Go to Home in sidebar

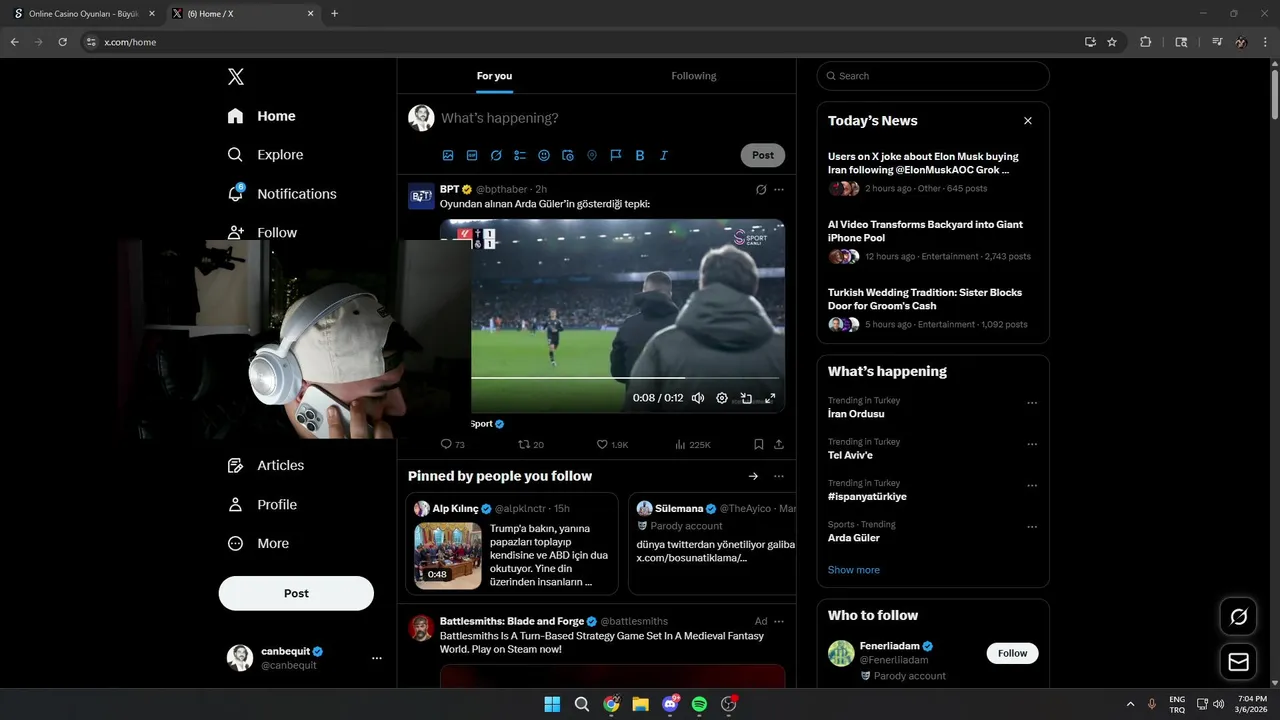point(261,116)
